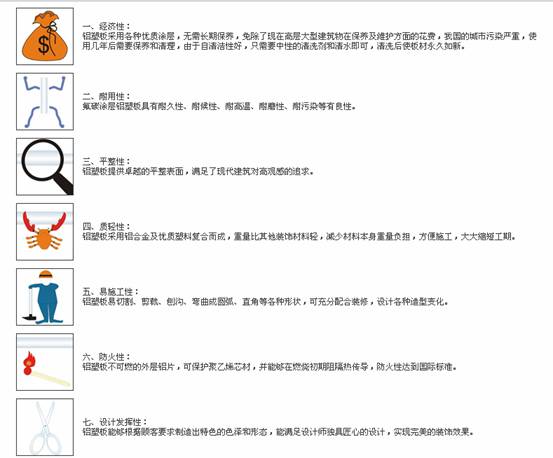Click the heading 二、耐用性

point(107,96)
